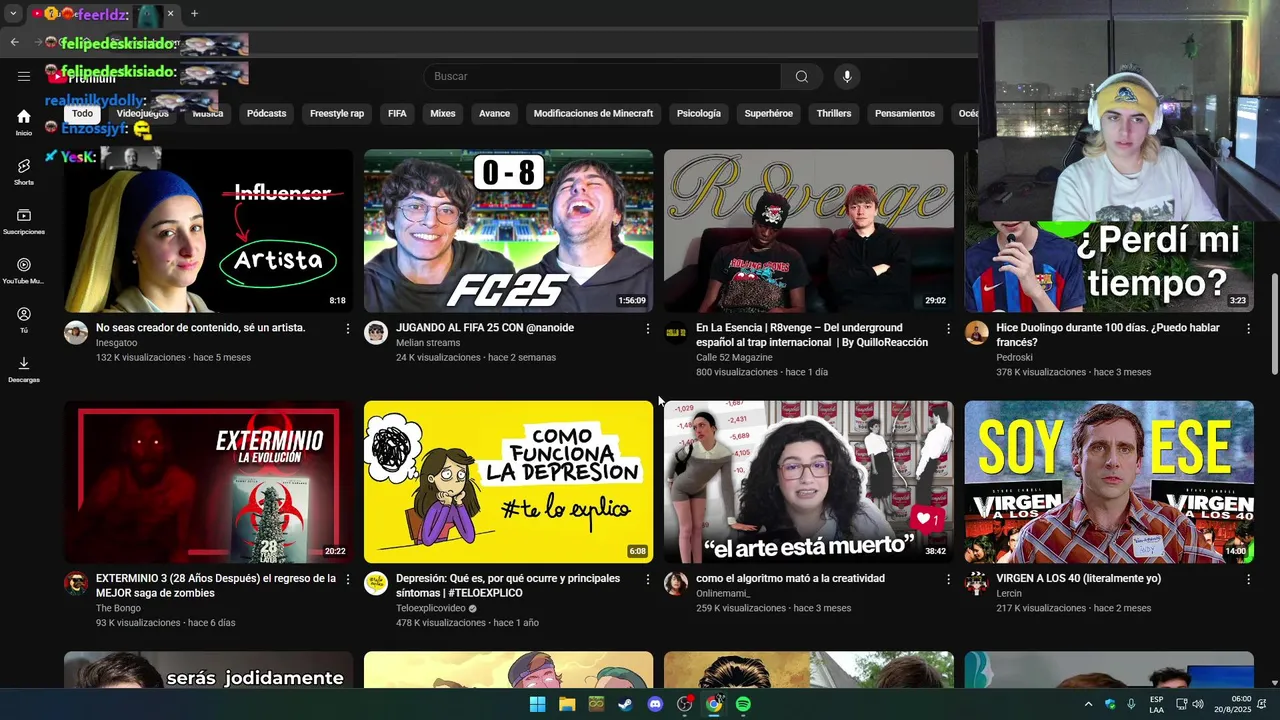Open Onlinemami_ channel avatar
1280x720 pixels.
pyautogui.click(x=676, y=584)
